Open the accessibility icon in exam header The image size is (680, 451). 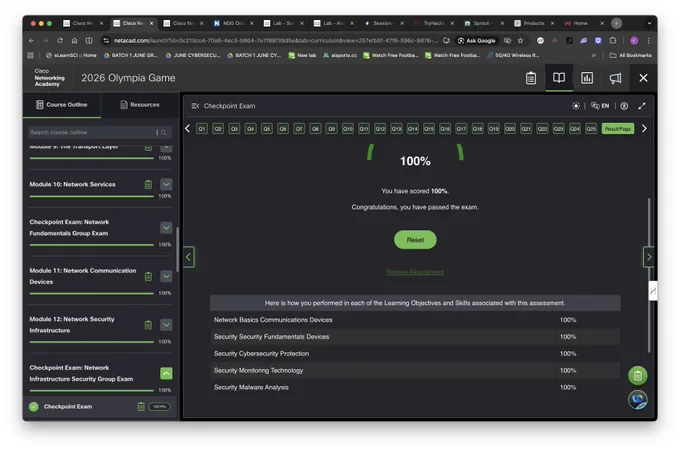pyautogui.click(x=624, y=106)
